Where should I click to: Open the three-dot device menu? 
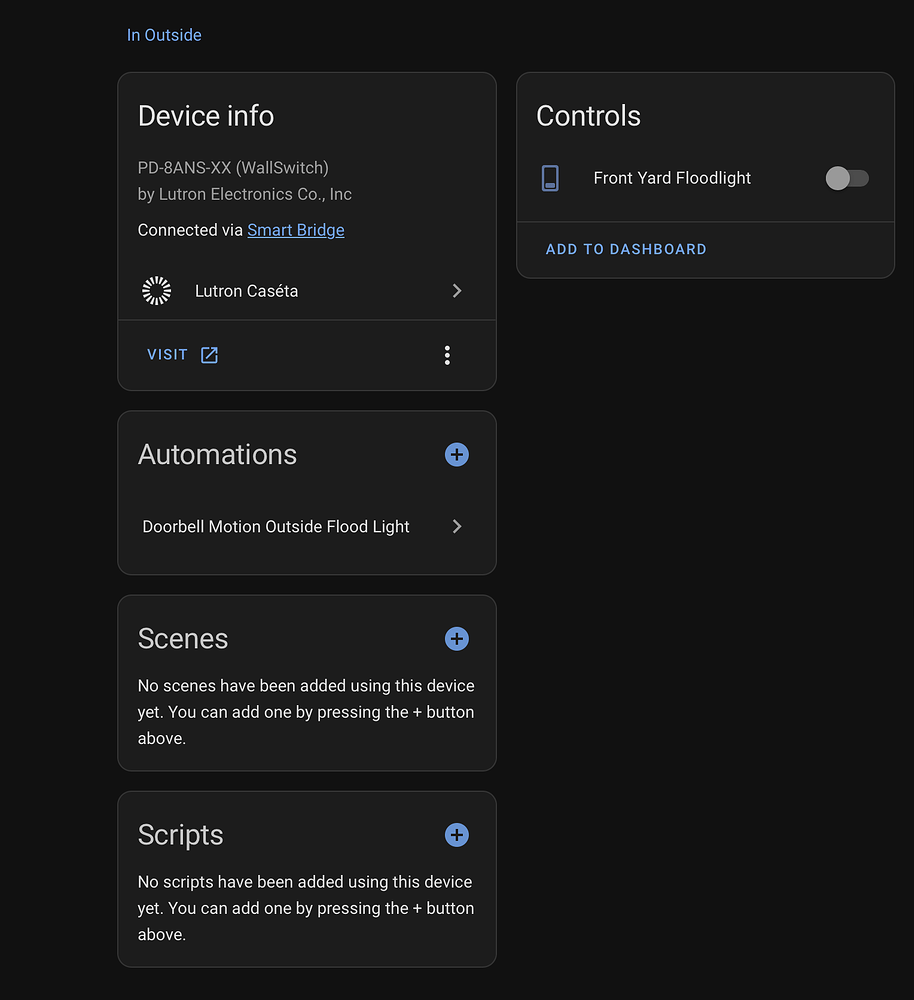[x=447, y=355]
